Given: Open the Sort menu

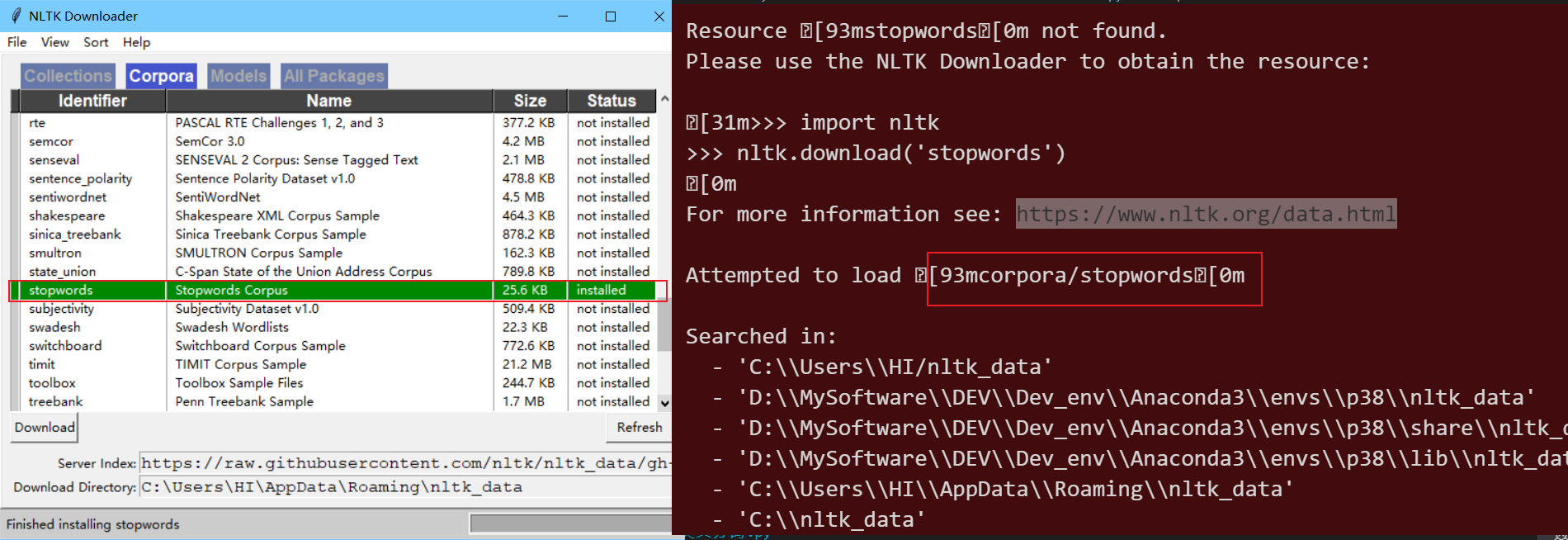Looking at the screenshot, I should coord(96,42).
